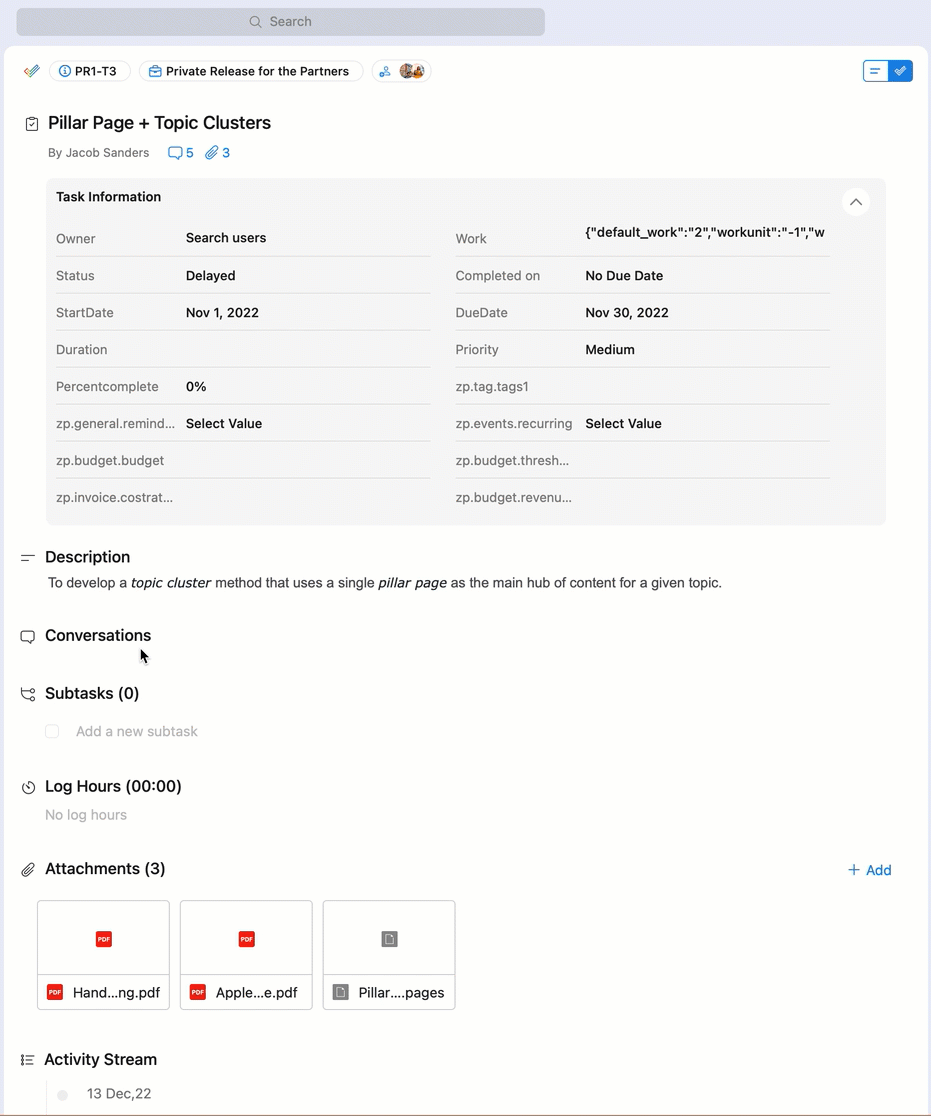Click the clipboard icon beside the task title
Screen dimensions: 931x1116
(x=31, y=124)
